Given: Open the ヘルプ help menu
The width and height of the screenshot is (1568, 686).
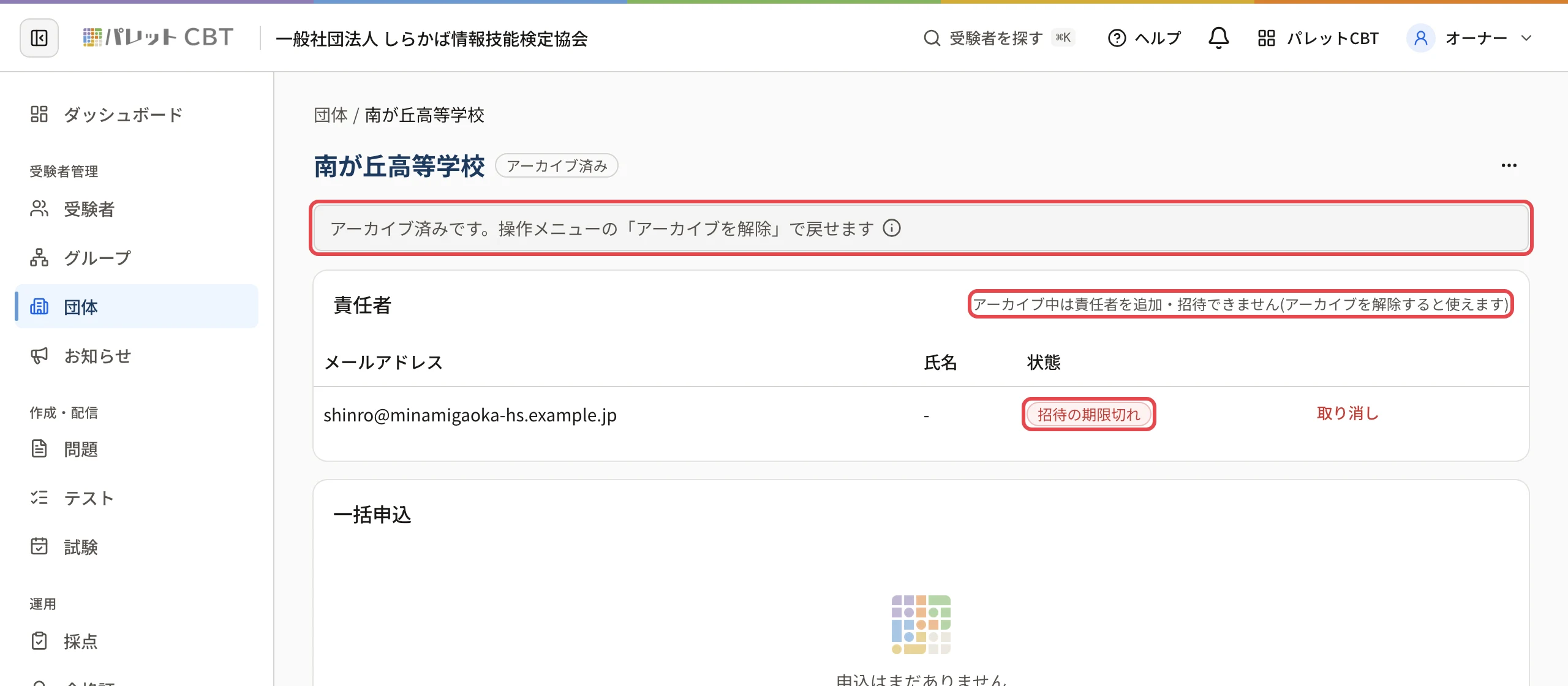Looking at the screenshot, I should [1144, 38].
